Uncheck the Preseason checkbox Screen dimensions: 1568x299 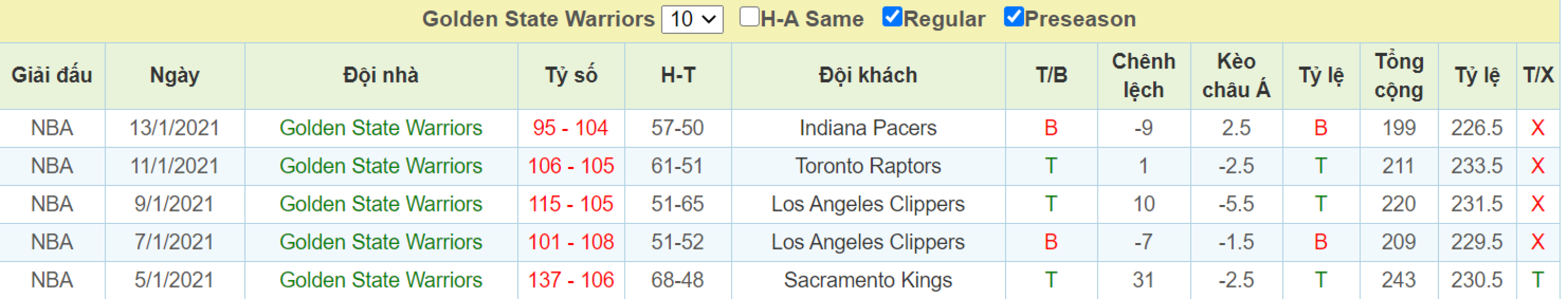[1013, 17]
